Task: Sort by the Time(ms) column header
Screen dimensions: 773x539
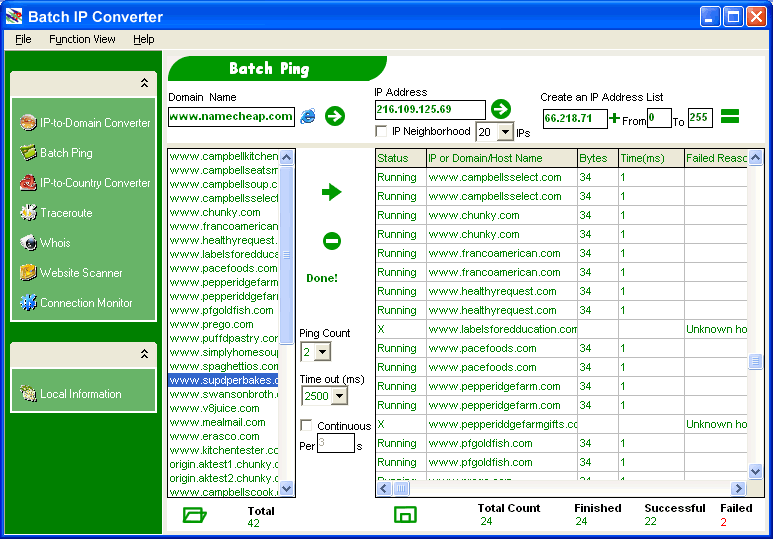Action: (651, 158)
